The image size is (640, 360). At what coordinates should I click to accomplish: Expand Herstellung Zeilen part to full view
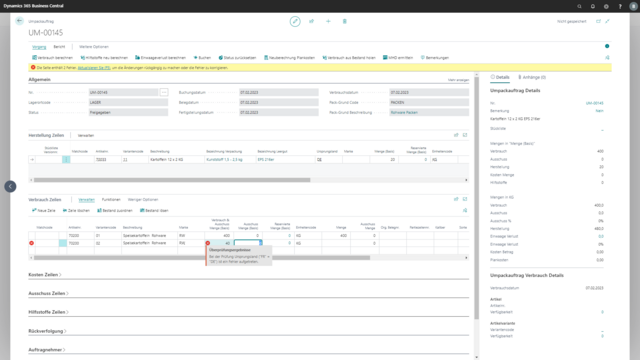pos(465,135)
